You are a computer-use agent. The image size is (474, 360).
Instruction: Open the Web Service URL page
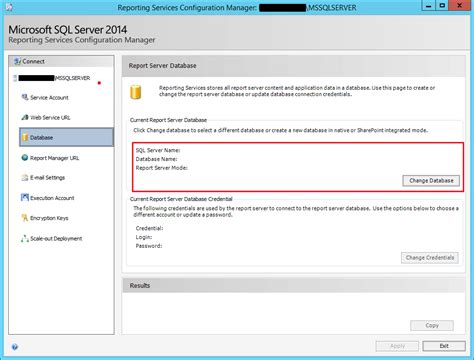50,118
